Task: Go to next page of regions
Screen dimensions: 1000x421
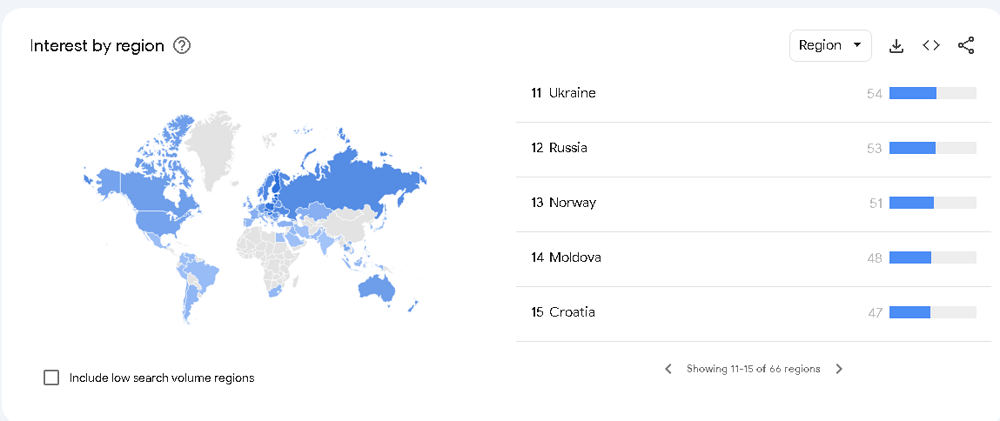Action: point(839,369)
